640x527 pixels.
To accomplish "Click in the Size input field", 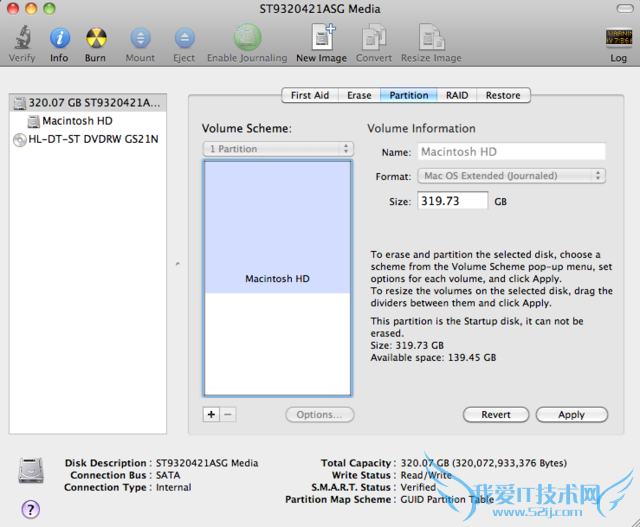I will pyautogui.click(x=451, y=201).
